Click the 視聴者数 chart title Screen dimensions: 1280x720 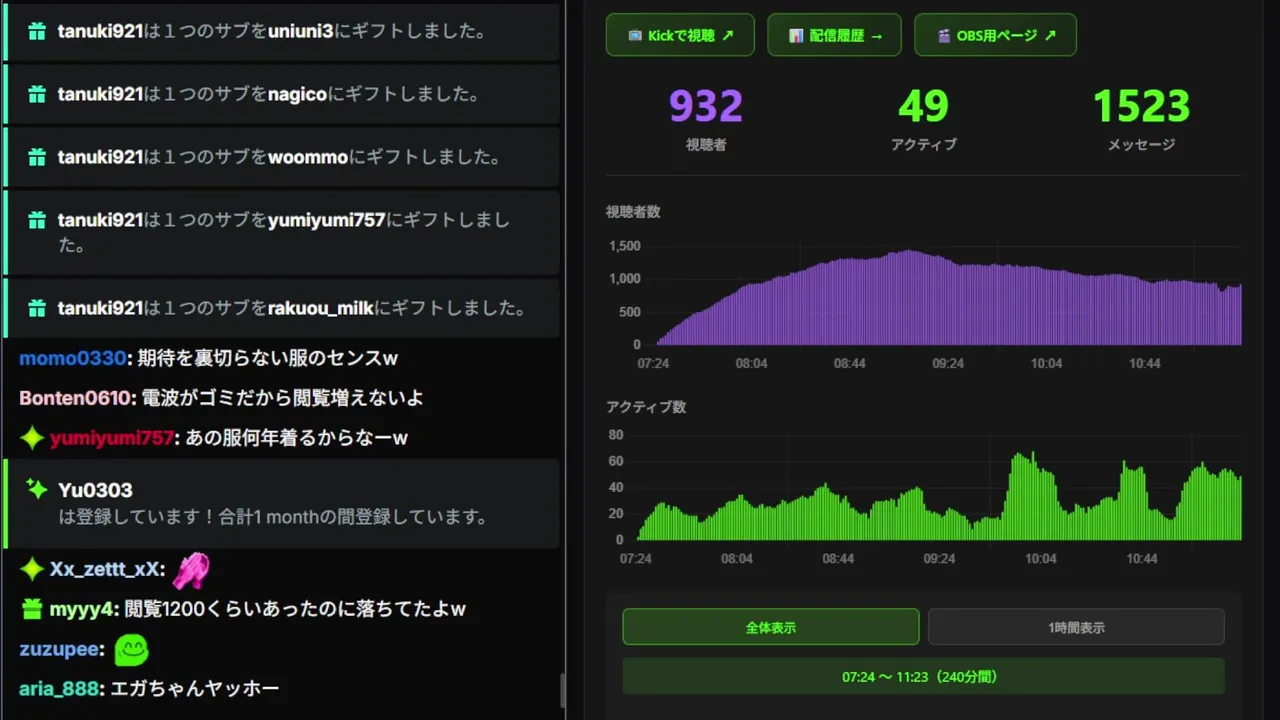tap(633, 212)
